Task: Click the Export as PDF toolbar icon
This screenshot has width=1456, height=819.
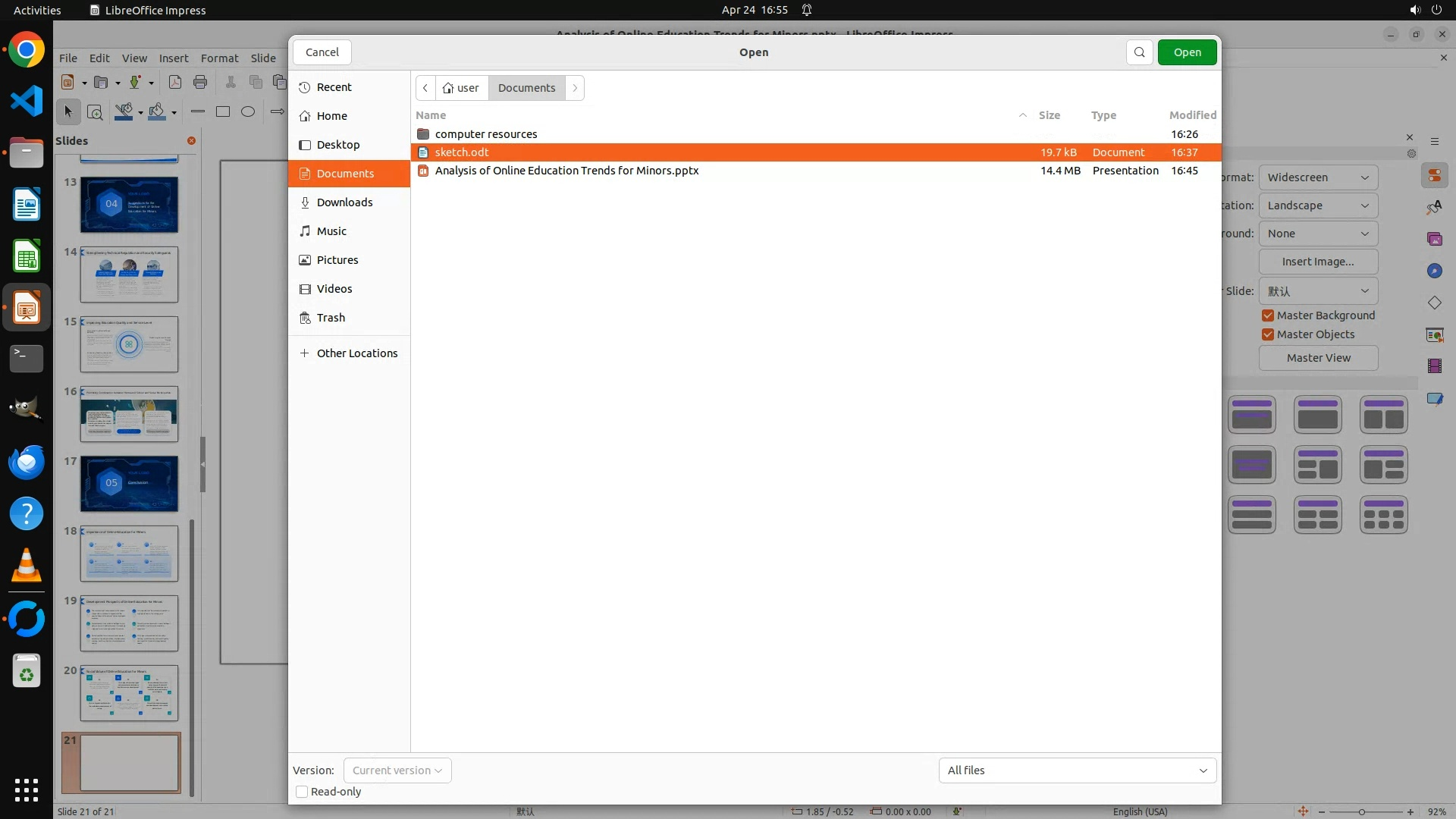Action: tap(175, 83)
